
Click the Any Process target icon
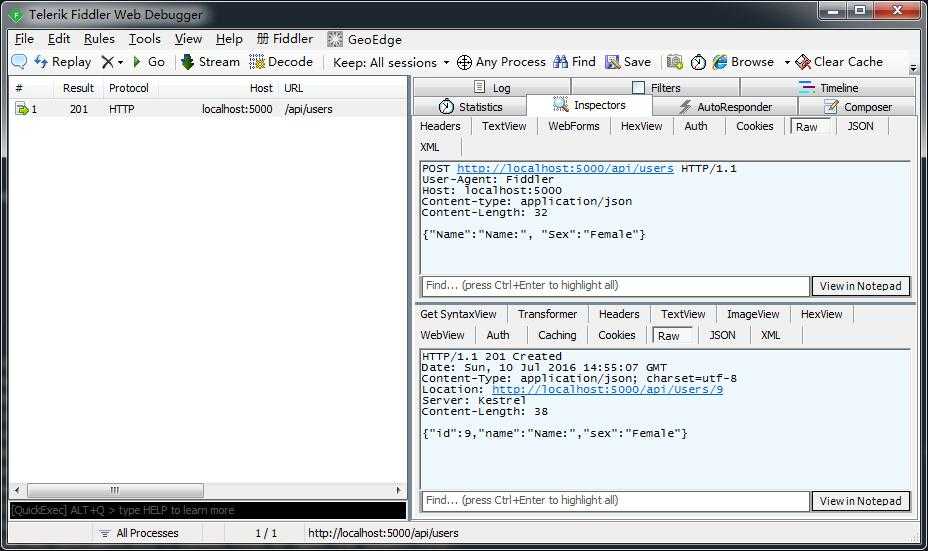click(x=465, y=62)
